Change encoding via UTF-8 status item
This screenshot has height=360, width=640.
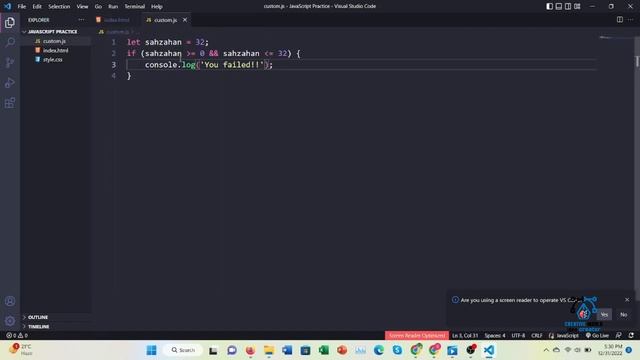[518, 335]
